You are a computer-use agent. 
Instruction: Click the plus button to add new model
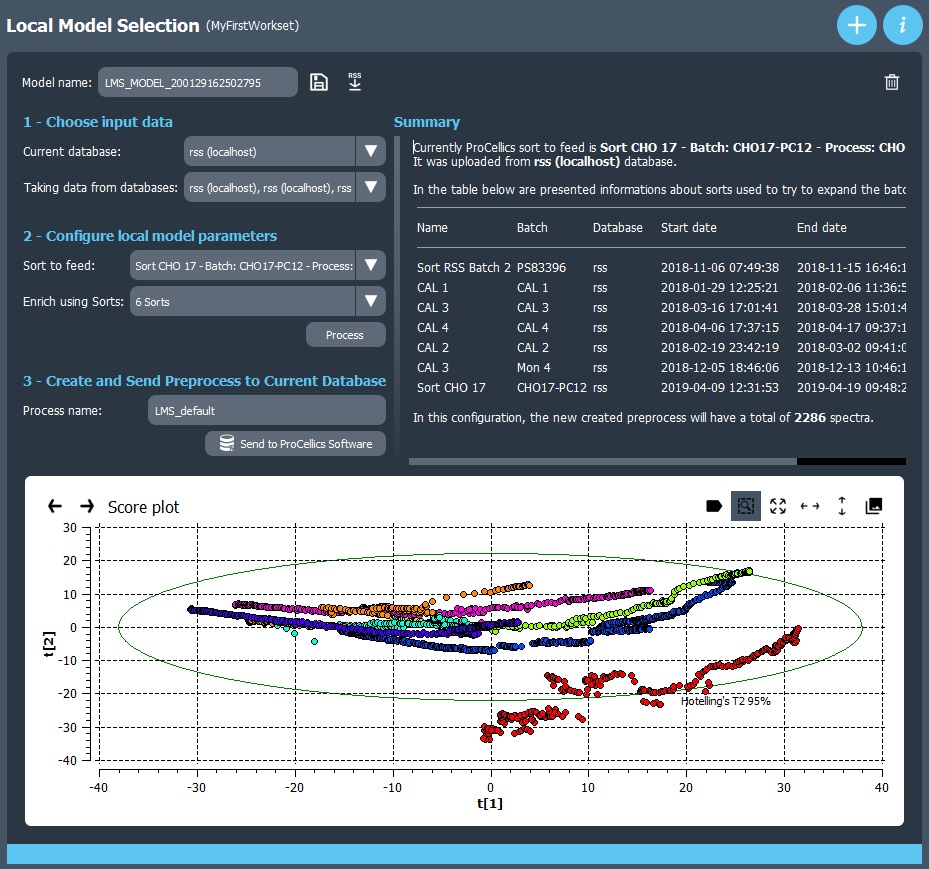pyautogui.click(x=856, y=26)
